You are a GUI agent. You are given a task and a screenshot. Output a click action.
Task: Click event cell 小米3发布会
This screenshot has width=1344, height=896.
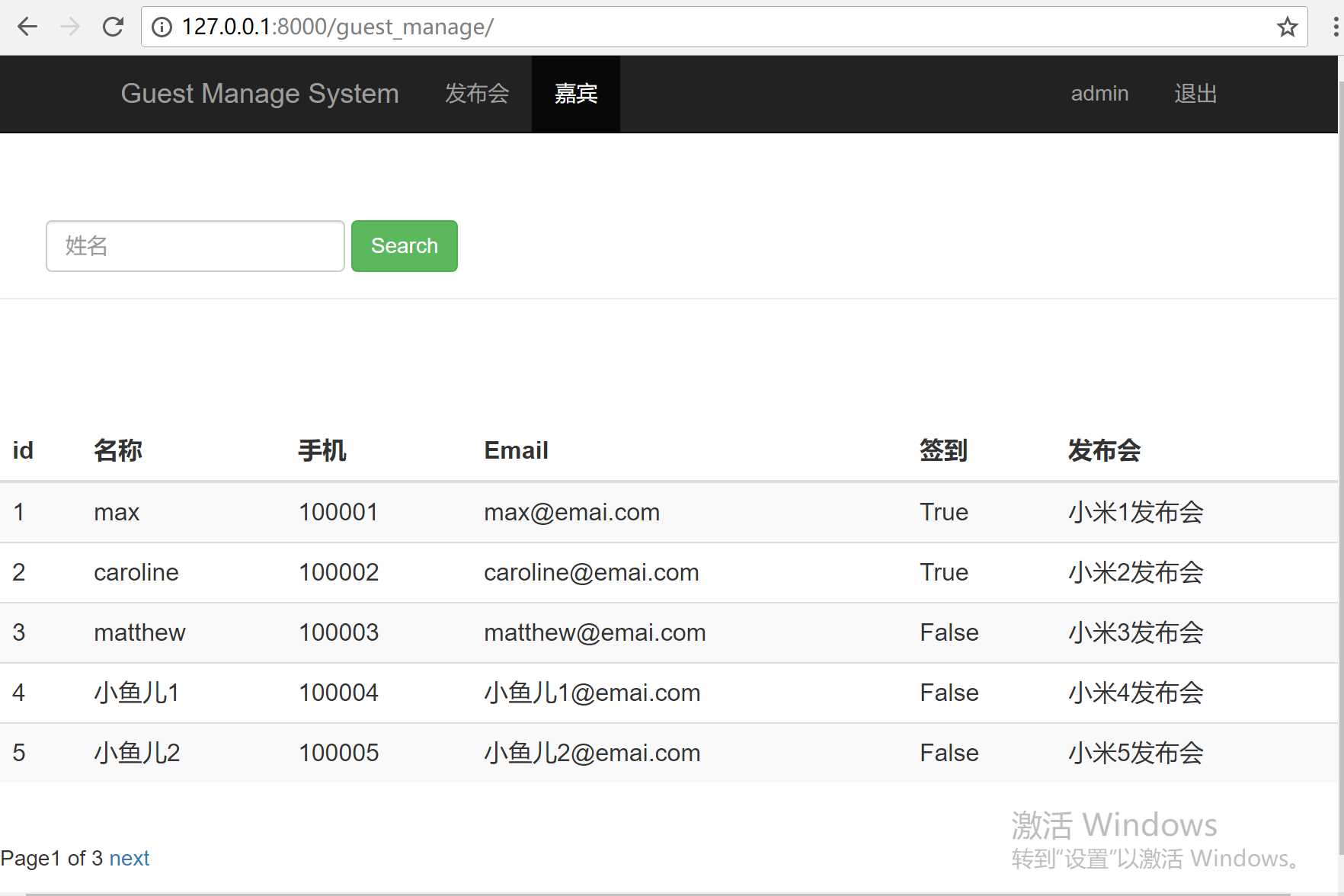point(1136,632)
